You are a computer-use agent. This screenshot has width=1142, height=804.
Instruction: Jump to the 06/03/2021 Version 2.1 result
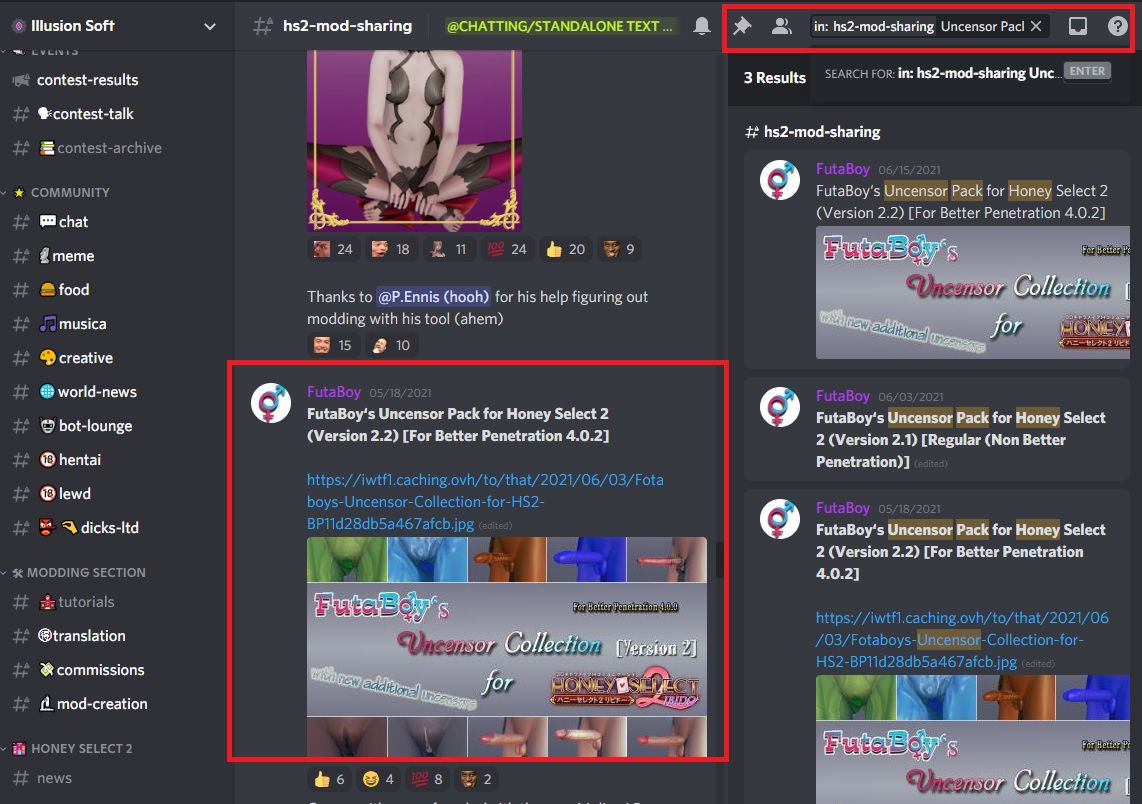tap(937, 429)
